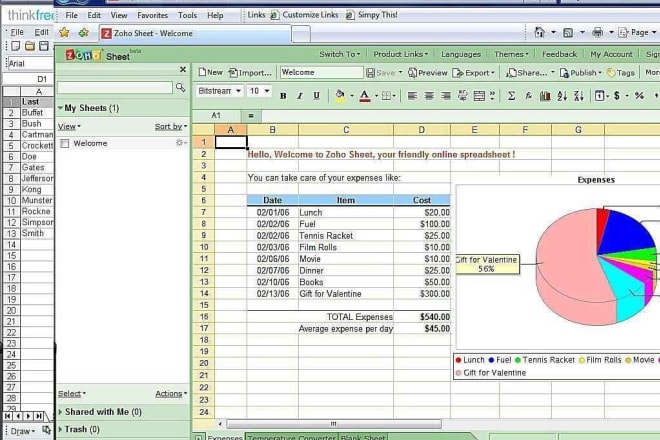The height and width of the screenshot is (440, 660).
Task: Click the merge cells icon
Action: [479, 96]
